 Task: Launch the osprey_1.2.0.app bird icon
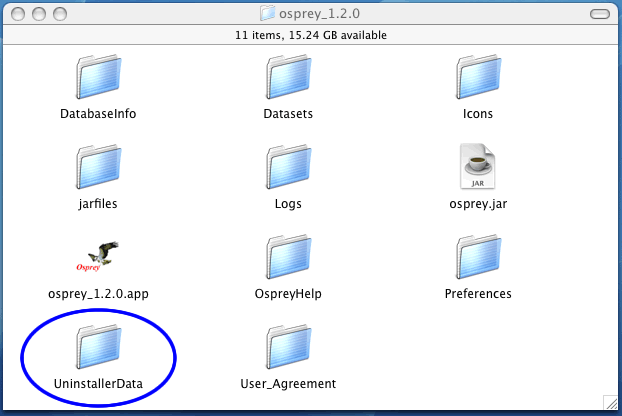point(98,256)
